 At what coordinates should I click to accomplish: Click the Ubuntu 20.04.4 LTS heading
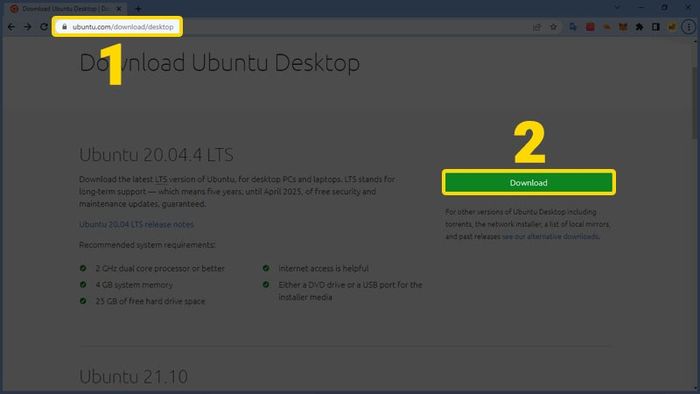pyautogui.click(x=156, y=155)
